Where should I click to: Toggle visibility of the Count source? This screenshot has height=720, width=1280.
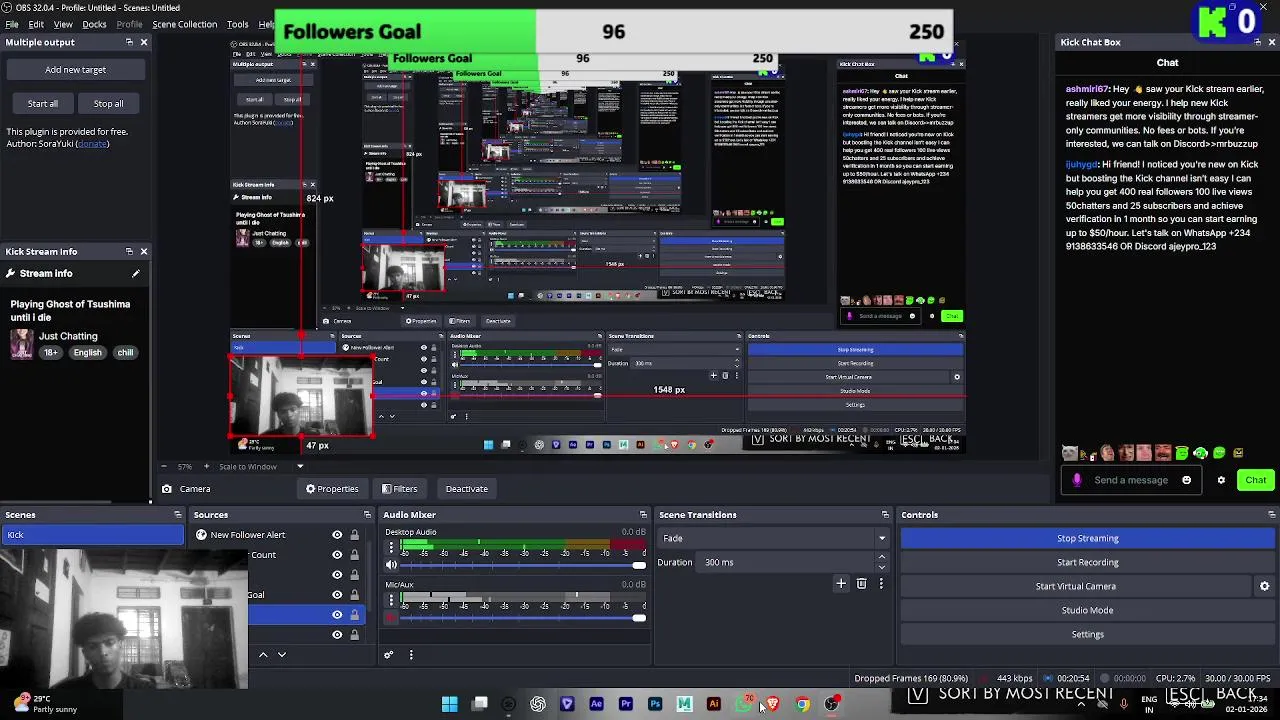[x=337, y=555]
